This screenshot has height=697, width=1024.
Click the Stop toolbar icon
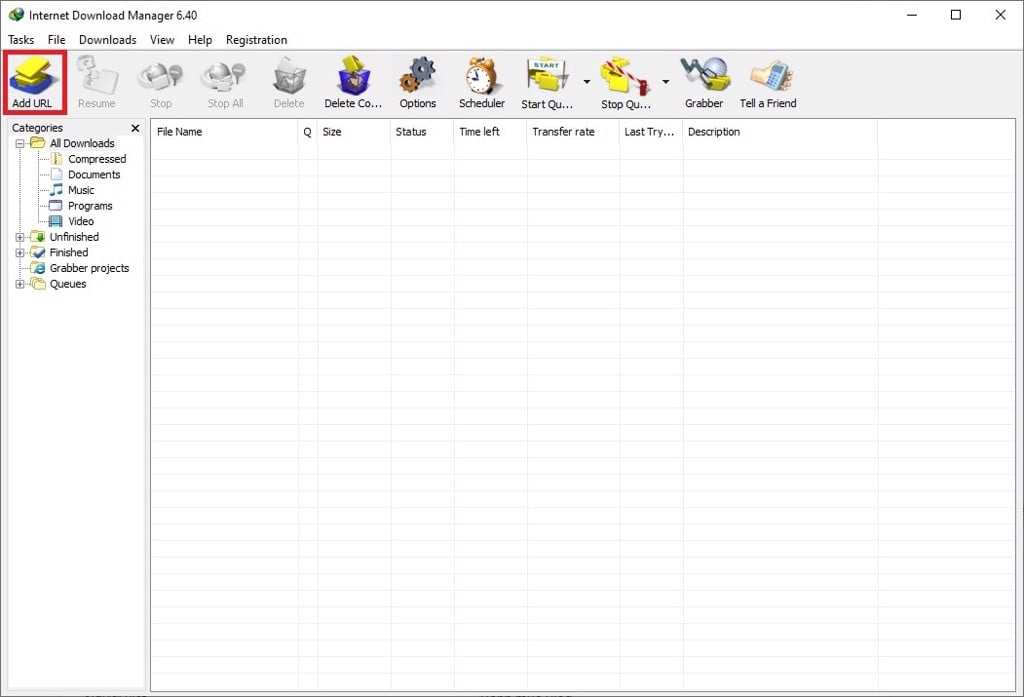[161, 82]
